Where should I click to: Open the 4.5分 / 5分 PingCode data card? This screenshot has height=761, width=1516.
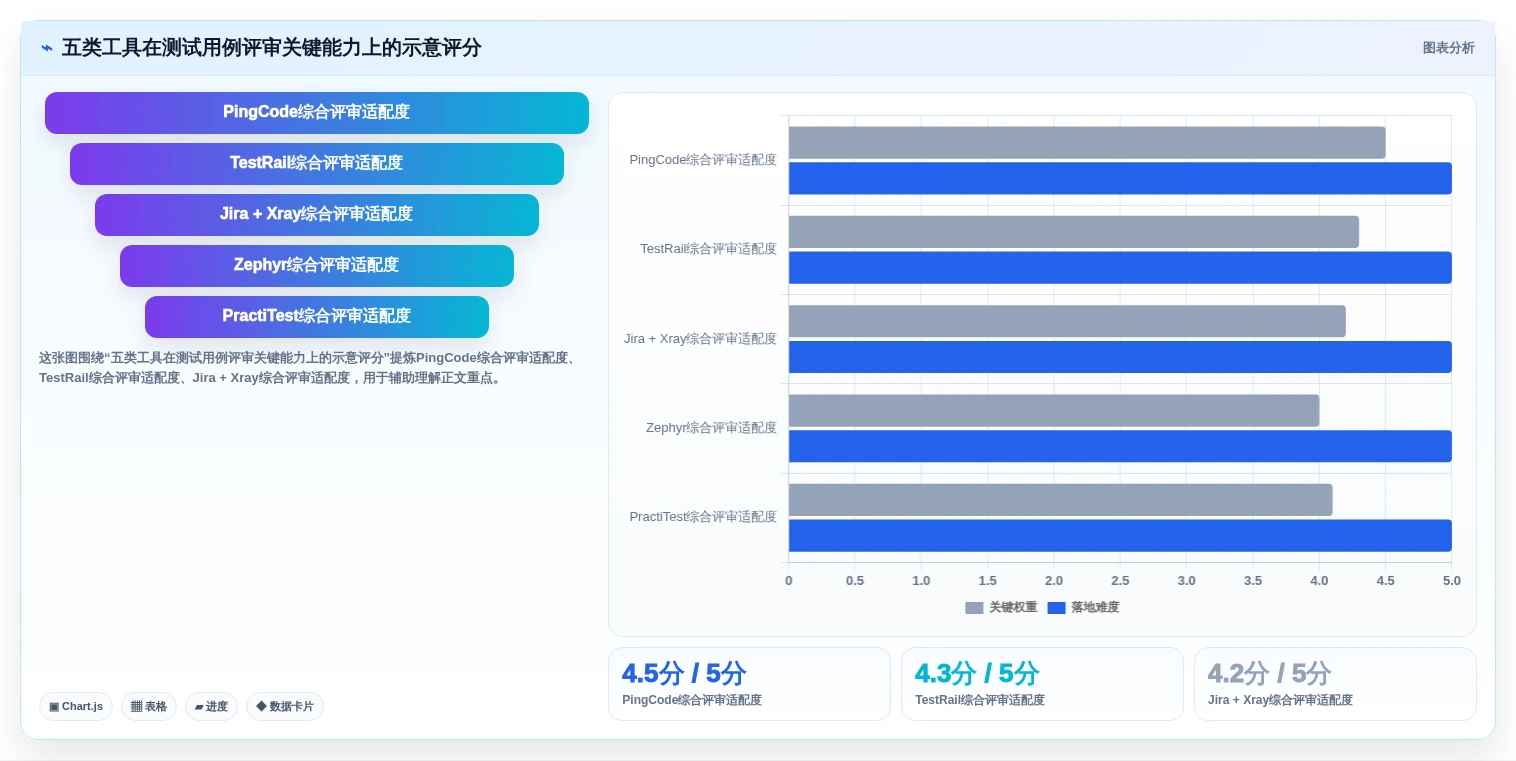coord(749,684)
